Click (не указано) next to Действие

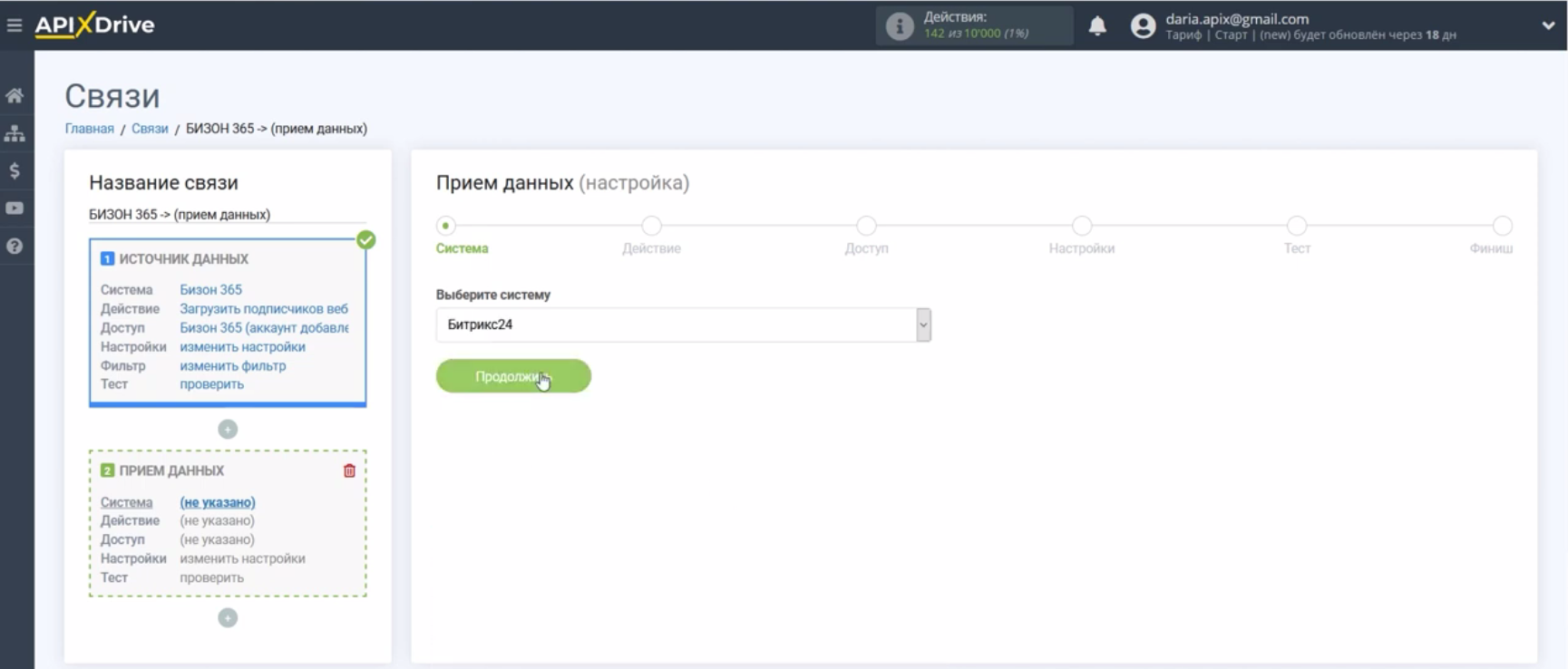[217, 520]
